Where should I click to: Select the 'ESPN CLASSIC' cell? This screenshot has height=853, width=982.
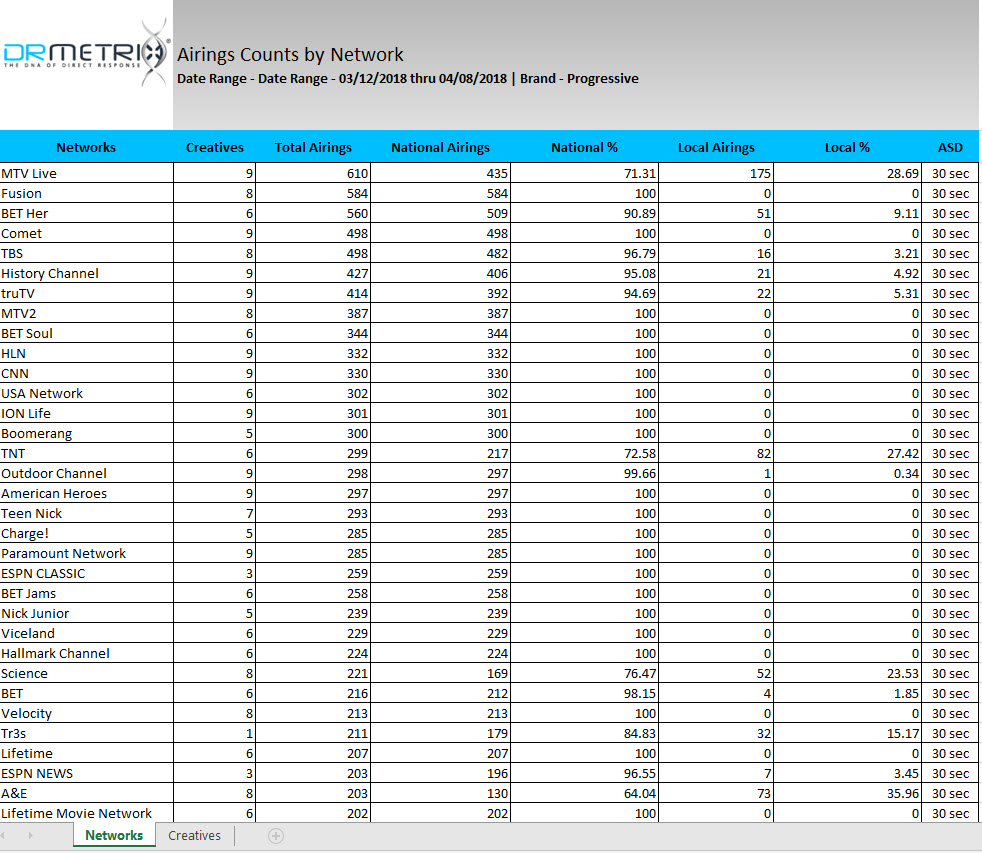point(86,574)
